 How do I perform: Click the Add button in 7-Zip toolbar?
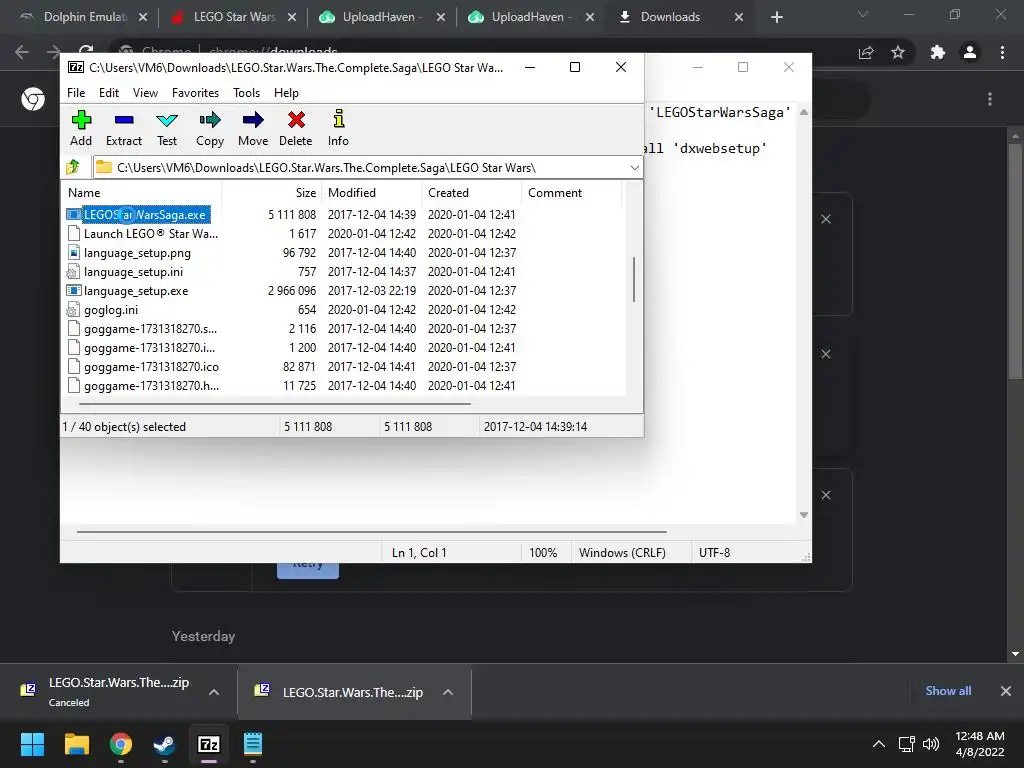(x=81, y=129)
